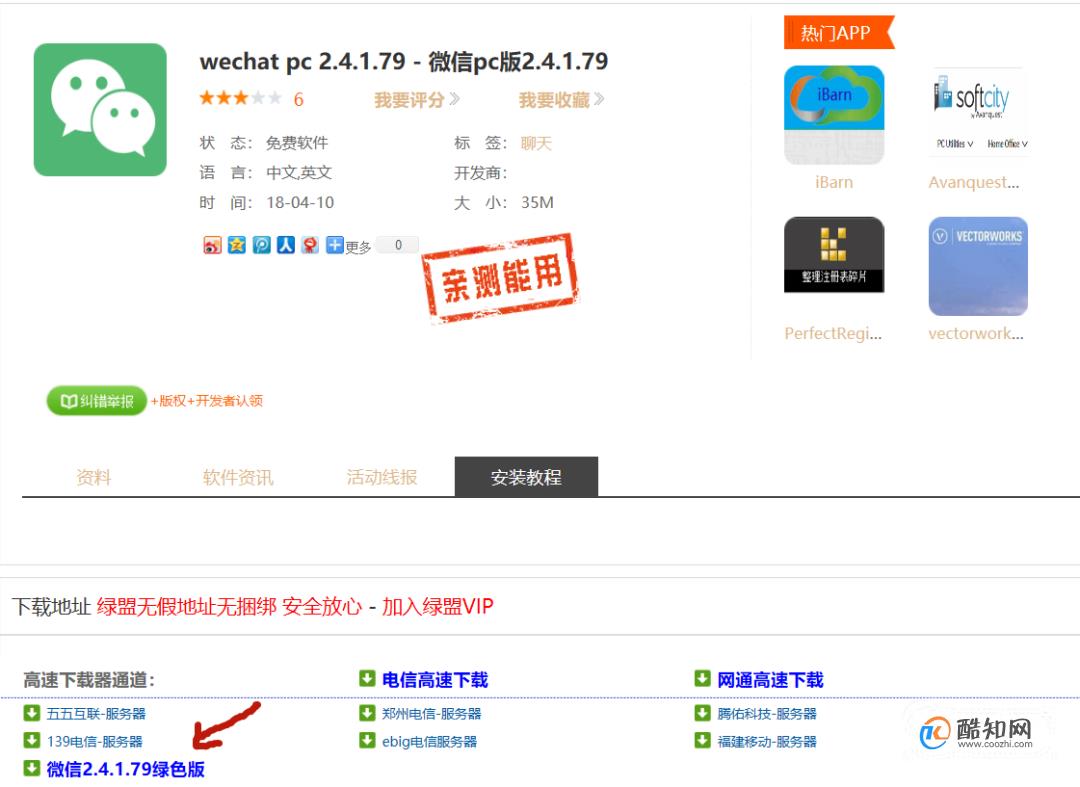
Task: Click the date value "18-04-10"
Action: [300, 202]
